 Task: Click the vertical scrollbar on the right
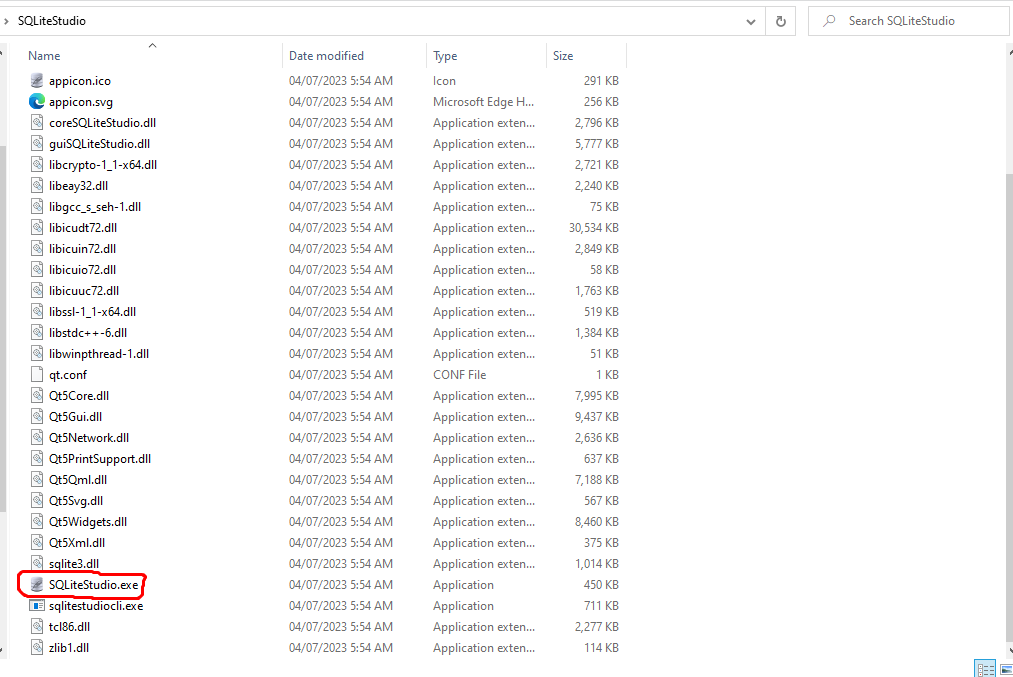point(1008,400)
